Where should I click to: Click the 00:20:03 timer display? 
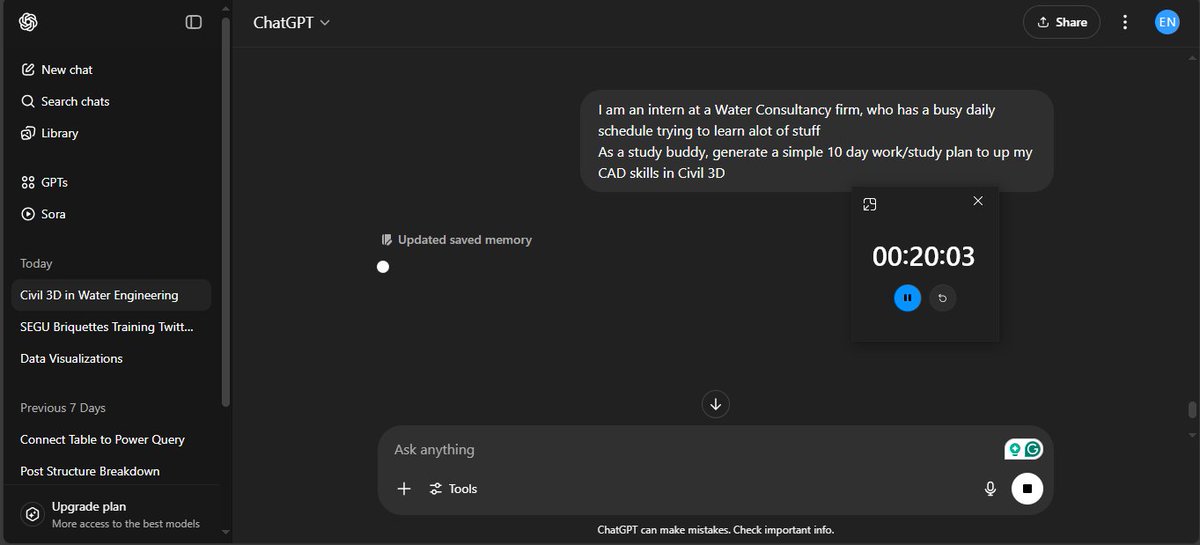923,257
